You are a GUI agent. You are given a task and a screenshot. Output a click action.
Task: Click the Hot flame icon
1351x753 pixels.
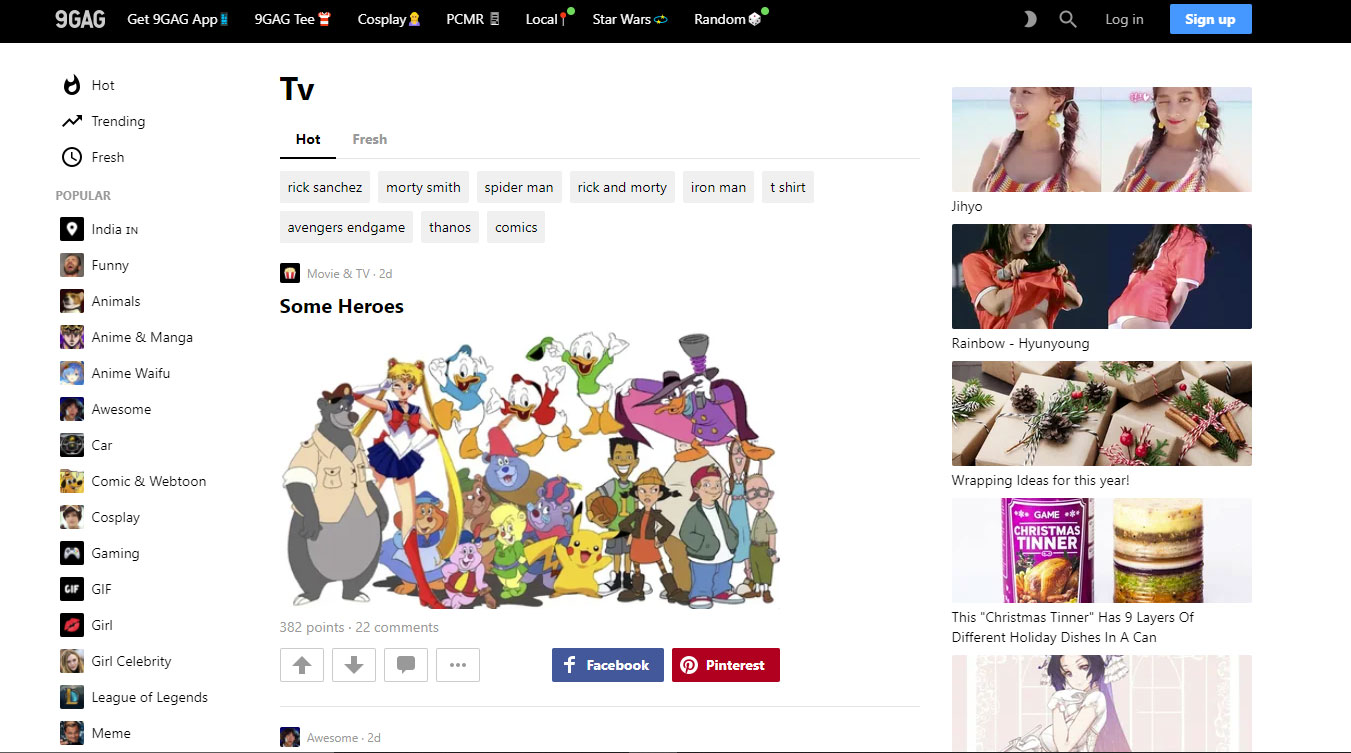click(x=71, y=85)
